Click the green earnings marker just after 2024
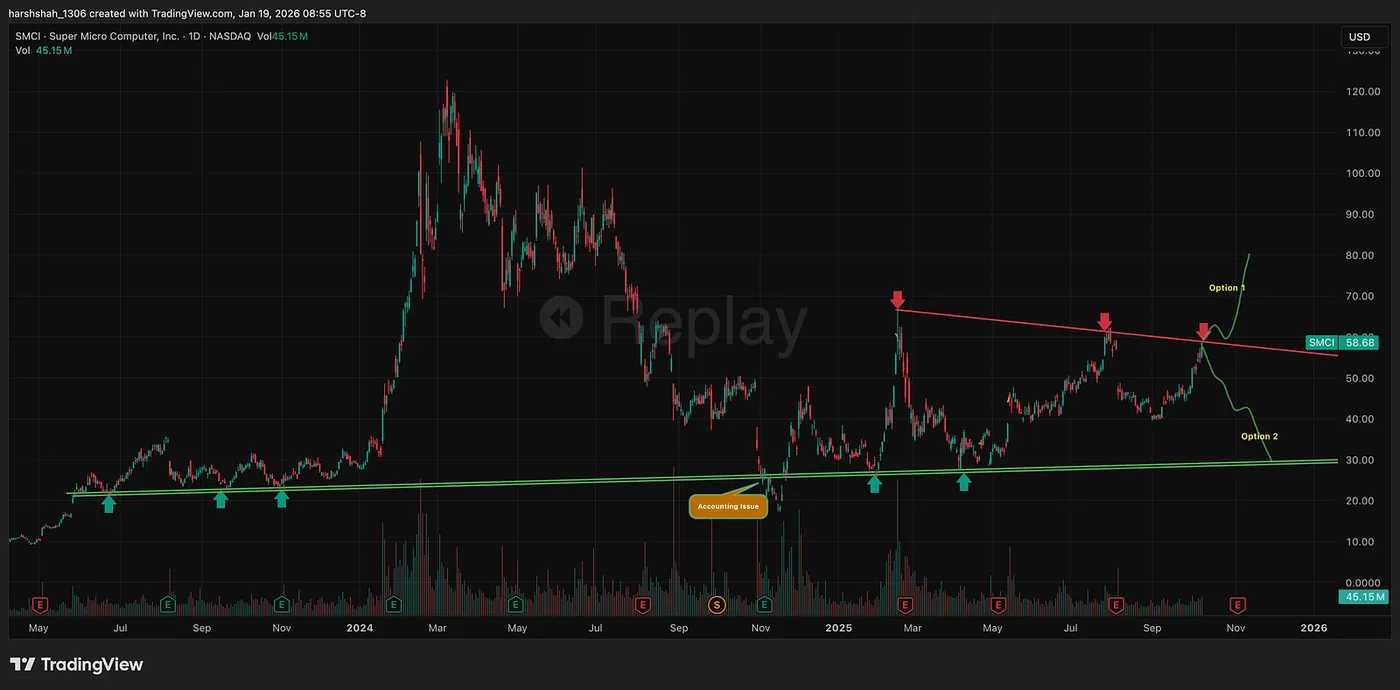This screenshot has height=690, width=1400. [x=393, y=605]
